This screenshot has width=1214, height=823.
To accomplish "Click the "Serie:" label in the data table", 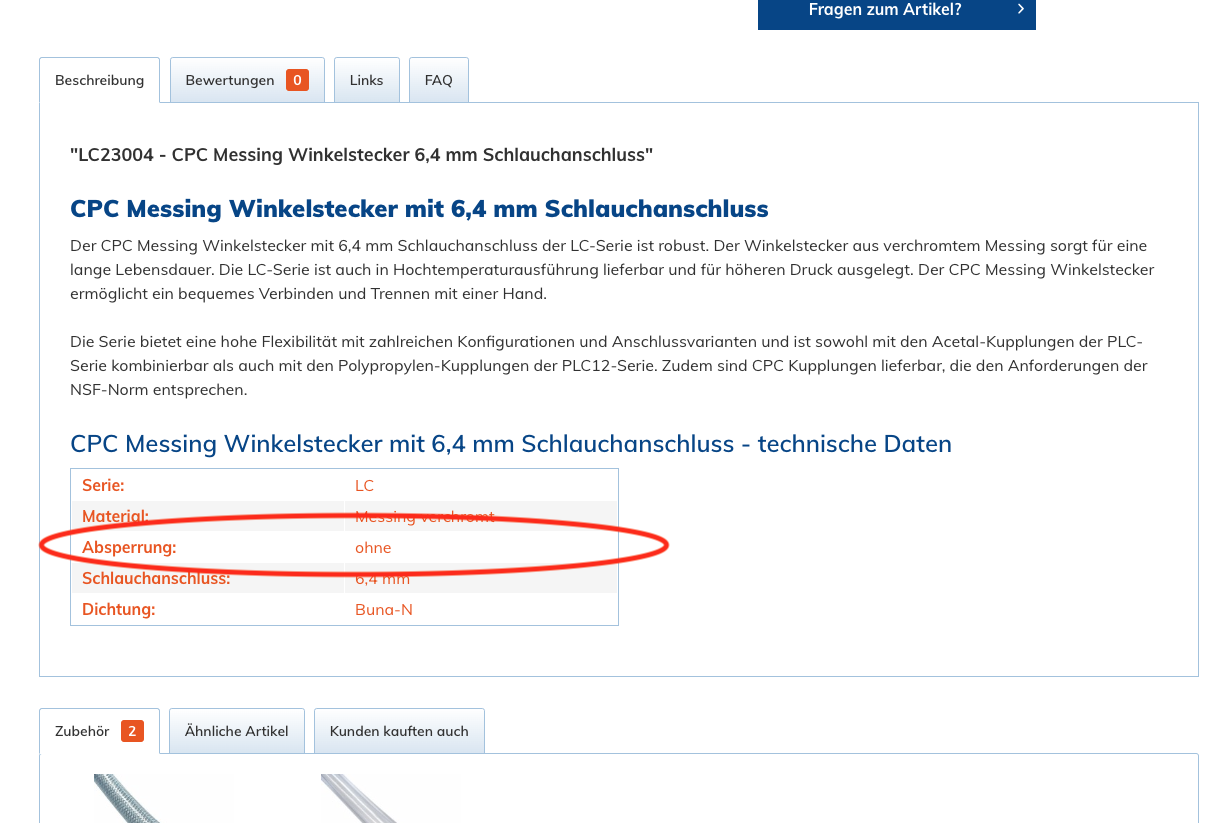I will pyautogui.click(x=103, y=485).
